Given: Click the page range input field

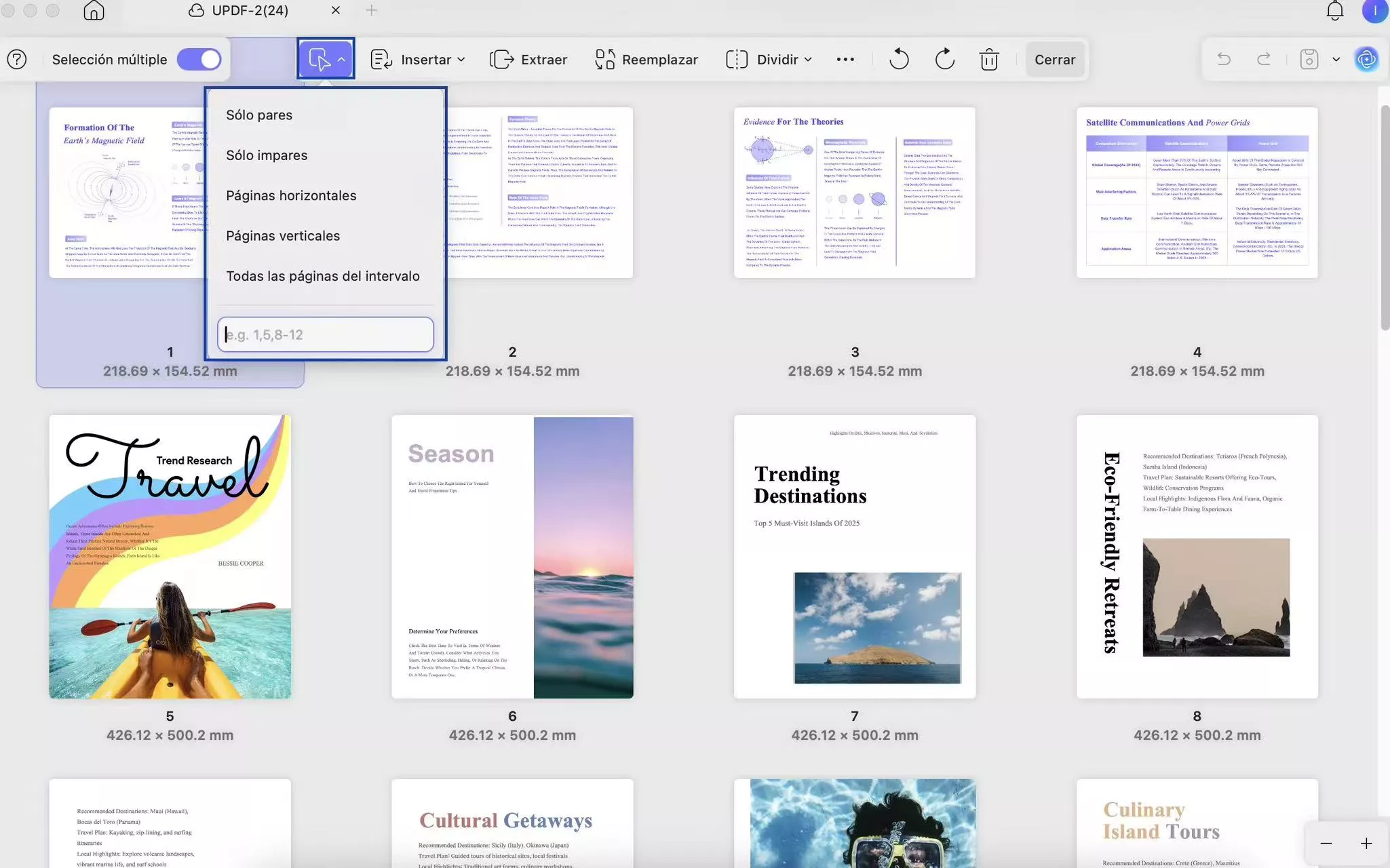Looking at the screenshot, I should (x=326, y=334).
